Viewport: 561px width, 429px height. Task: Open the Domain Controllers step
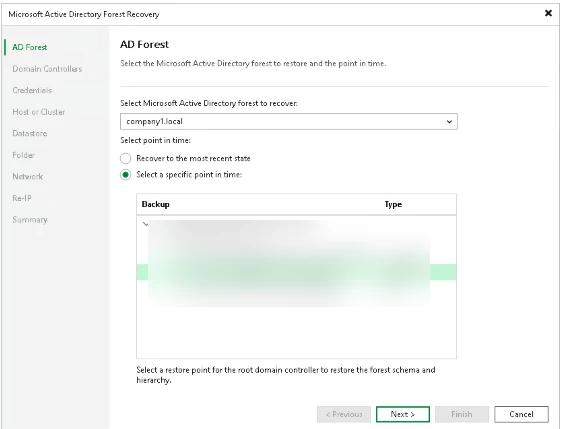point(47,69)
